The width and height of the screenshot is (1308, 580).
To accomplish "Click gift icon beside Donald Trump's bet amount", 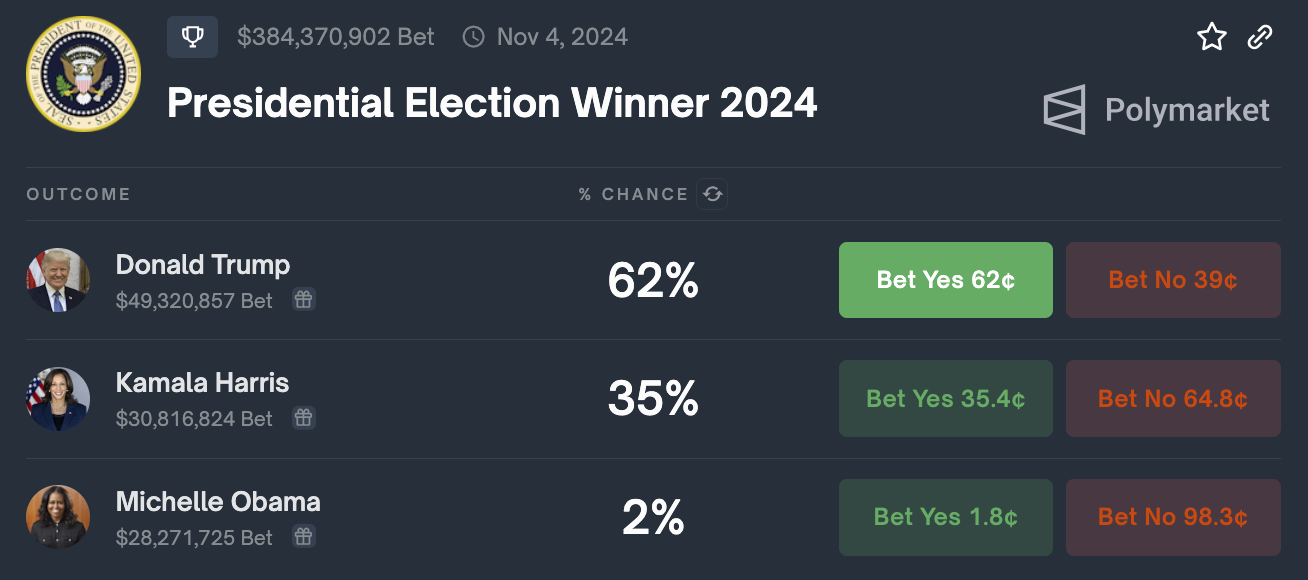I will point(304,300).
